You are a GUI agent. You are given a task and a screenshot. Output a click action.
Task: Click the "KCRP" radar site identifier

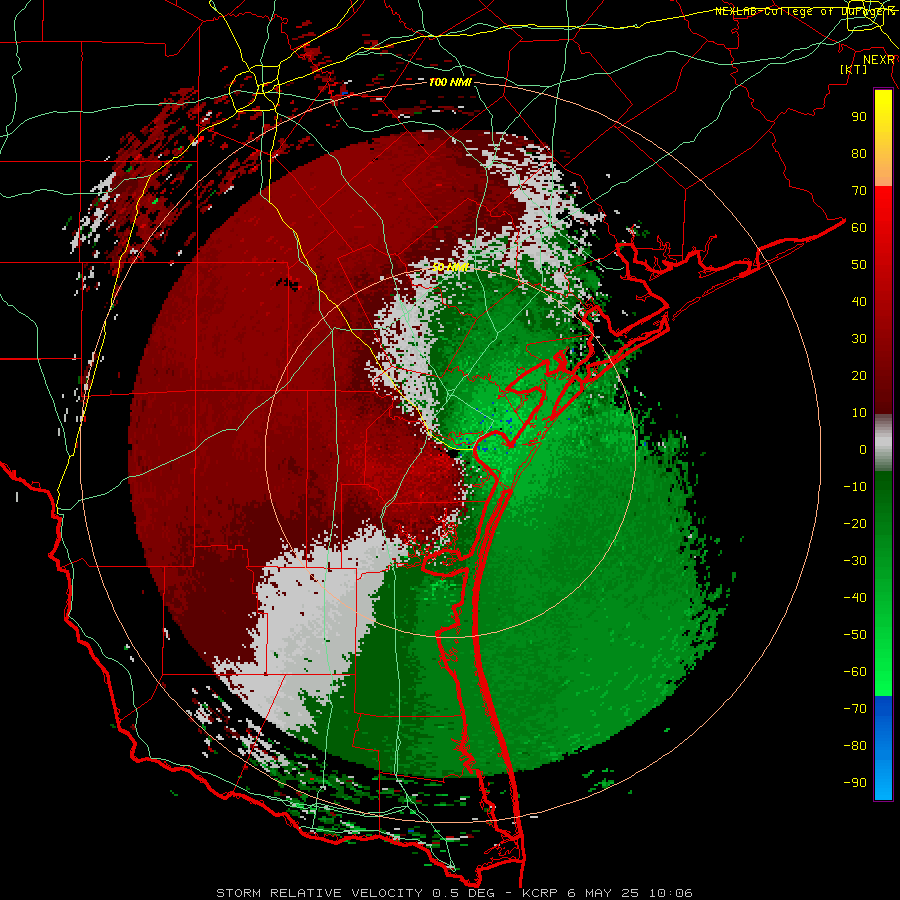pos(540,893)
